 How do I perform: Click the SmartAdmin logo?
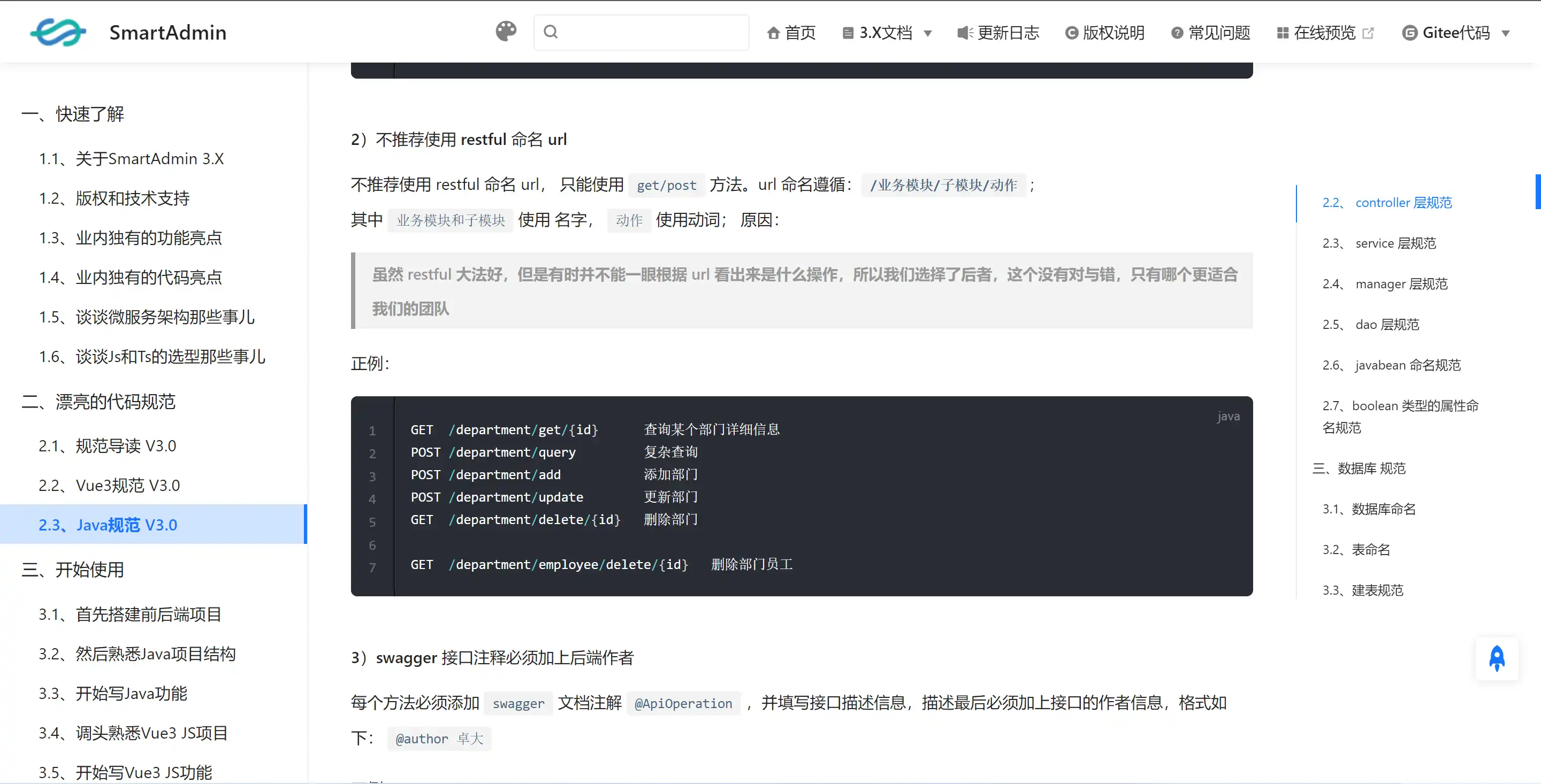pos(57,32)
